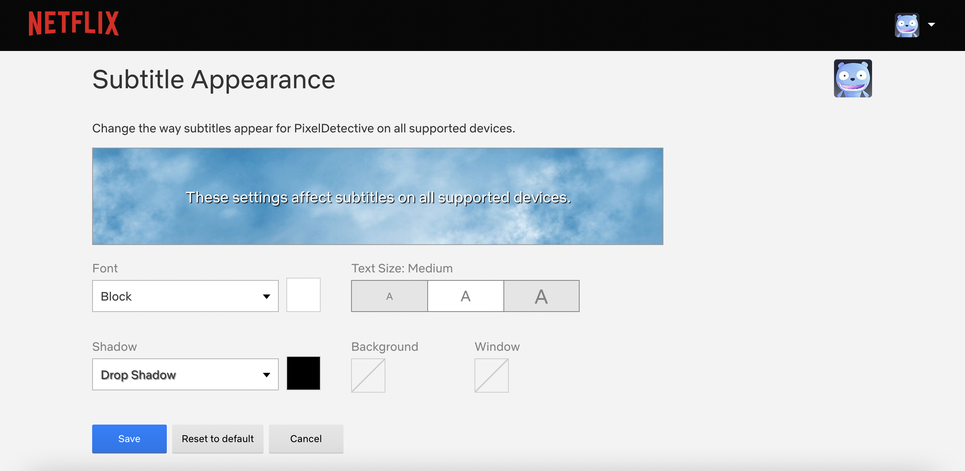This screenshot has width=965, height=471.
Task: Expand the account menu caret
Action: point(932,25)
